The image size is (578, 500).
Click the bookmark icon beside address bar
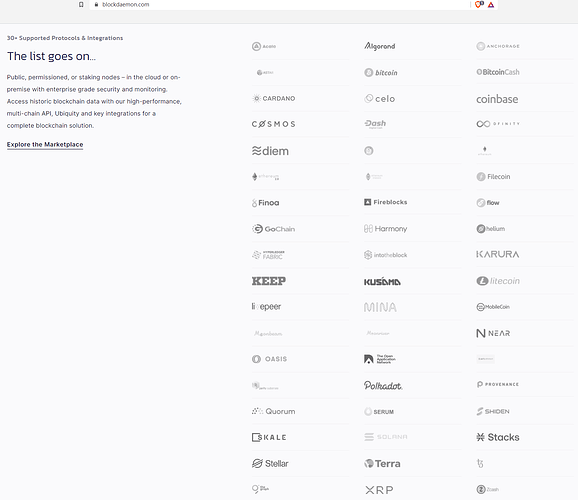(81, 4)
